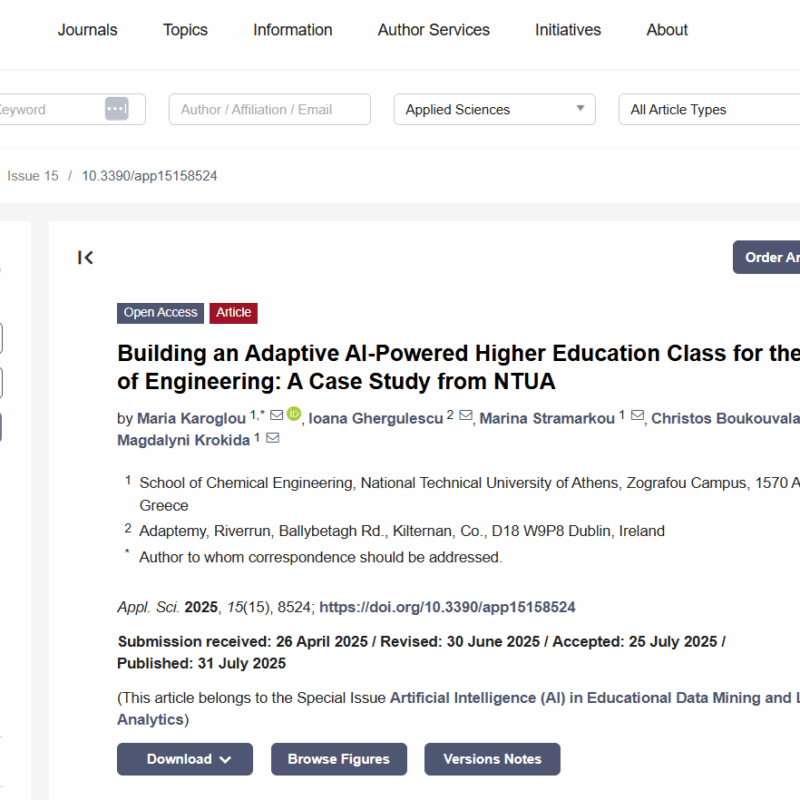The height and width of the screenshot is (800, 800).
Task: Click the mail icon after Marina Stramarkou
Action: click(637, 416)
